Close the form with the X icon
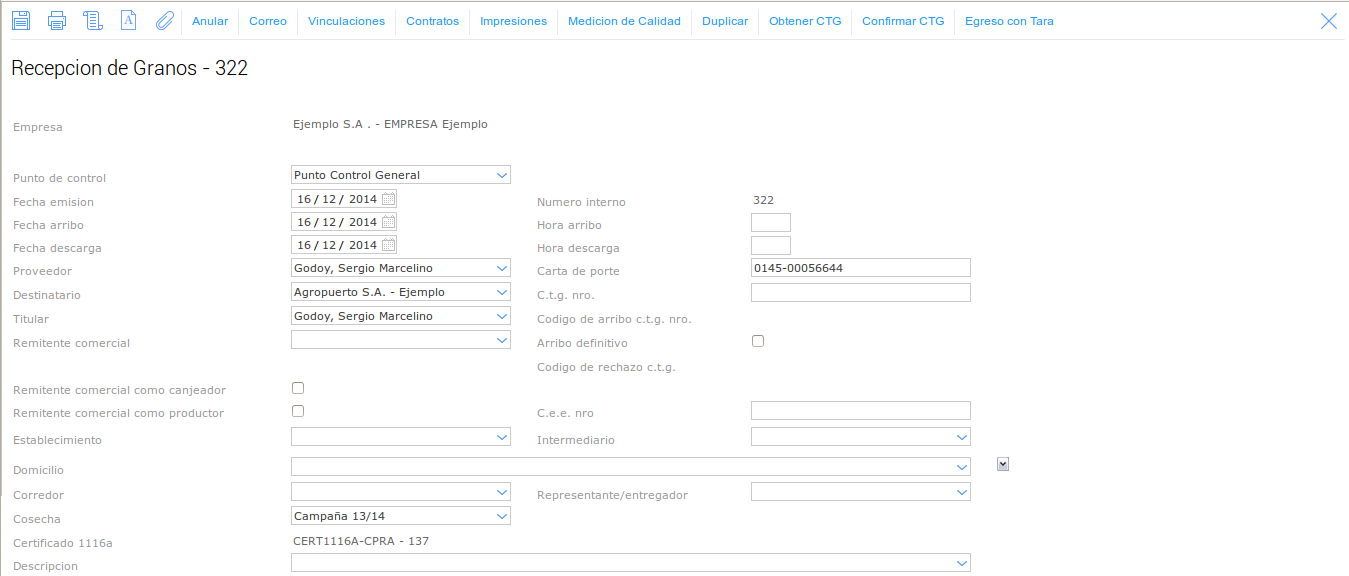The image size is (1349, 576). pos(1329,21)
